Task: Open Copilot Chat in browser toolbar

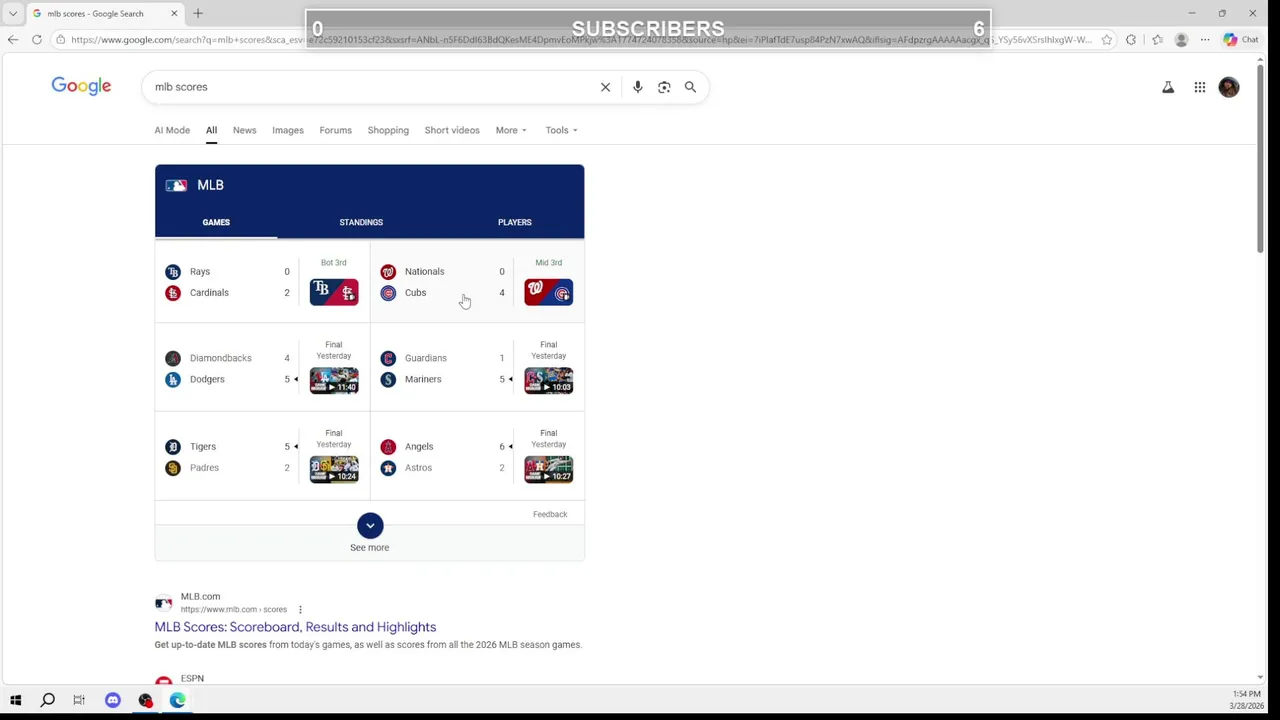Action: pyautogui.click(x=1242, y=40)
